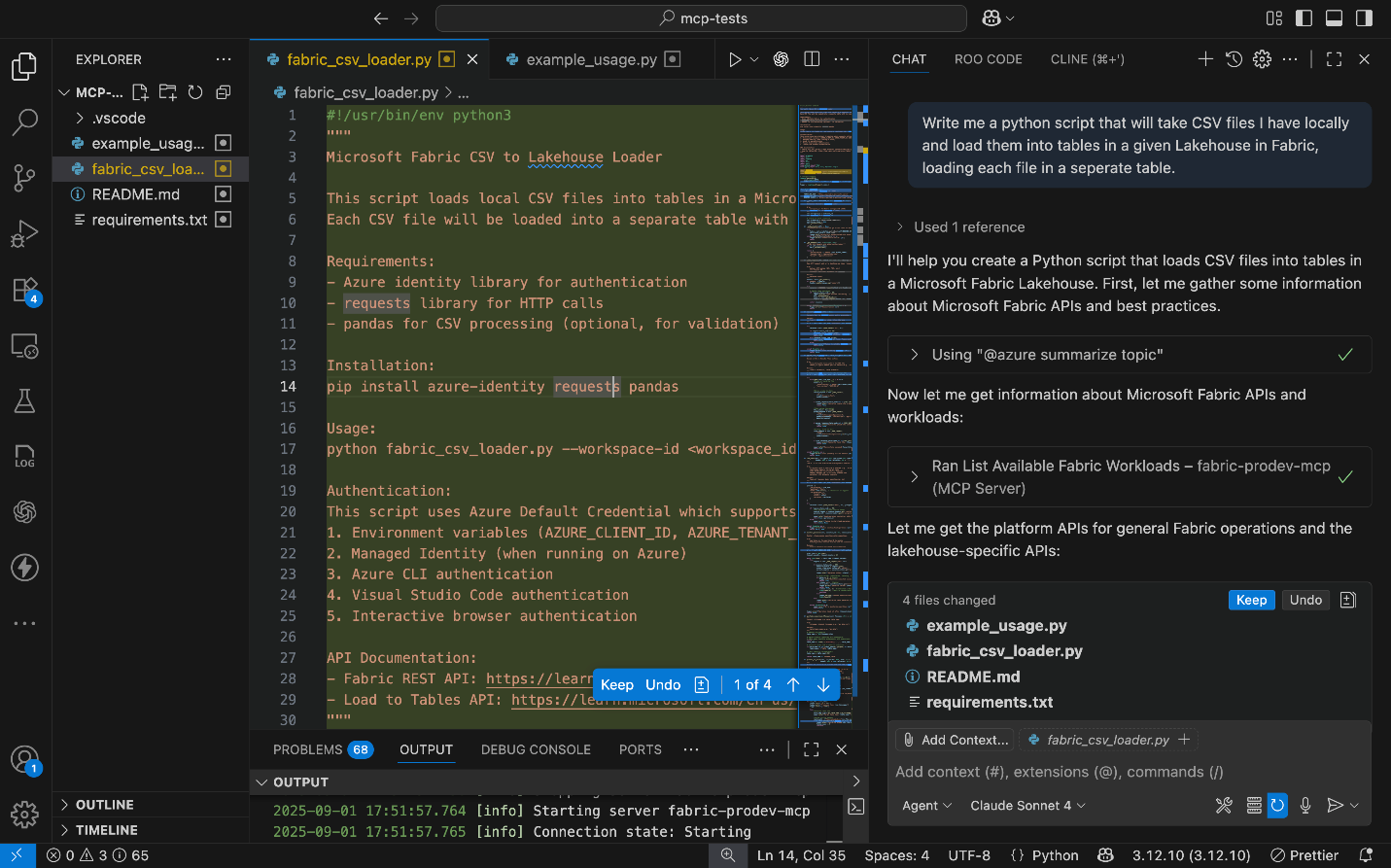Open the Run and Debug view

23,233
